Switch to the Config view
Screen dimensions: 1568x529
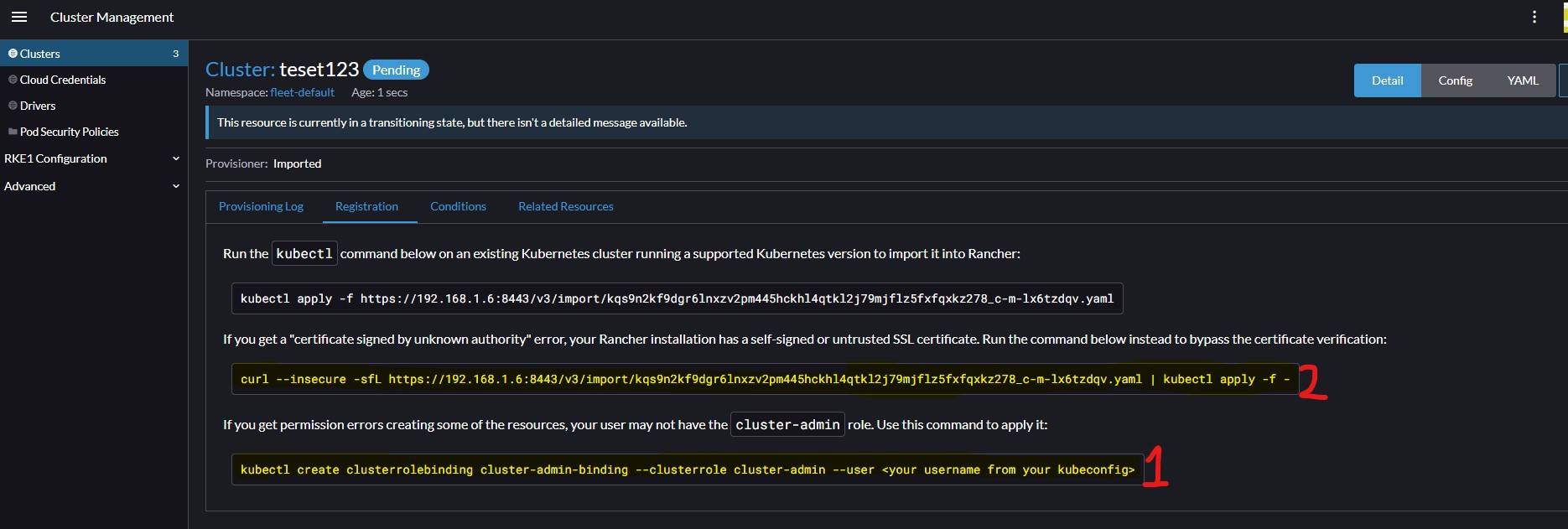[1455, 80]
